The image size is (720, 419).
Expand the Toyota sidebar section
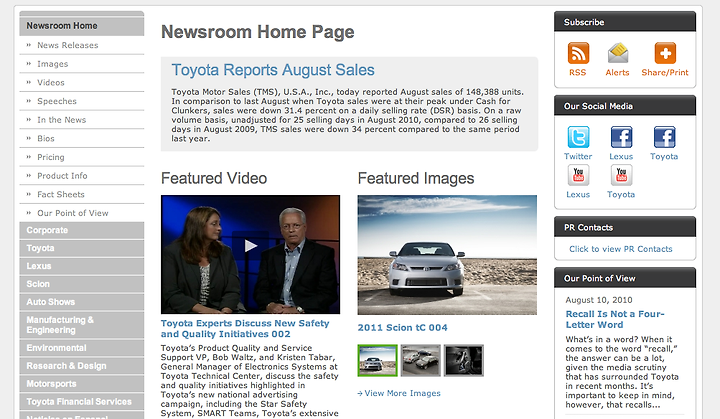point(82,248)
